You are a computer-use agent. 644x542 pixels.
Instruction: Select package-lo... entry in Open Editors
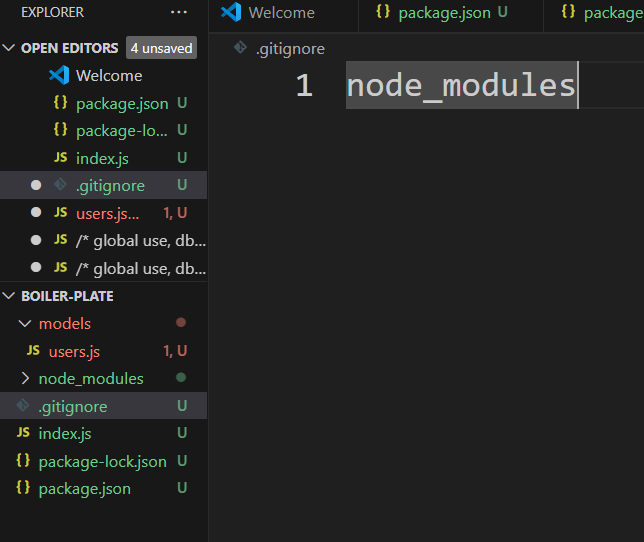pyautogui.click(x=122, y=131)
